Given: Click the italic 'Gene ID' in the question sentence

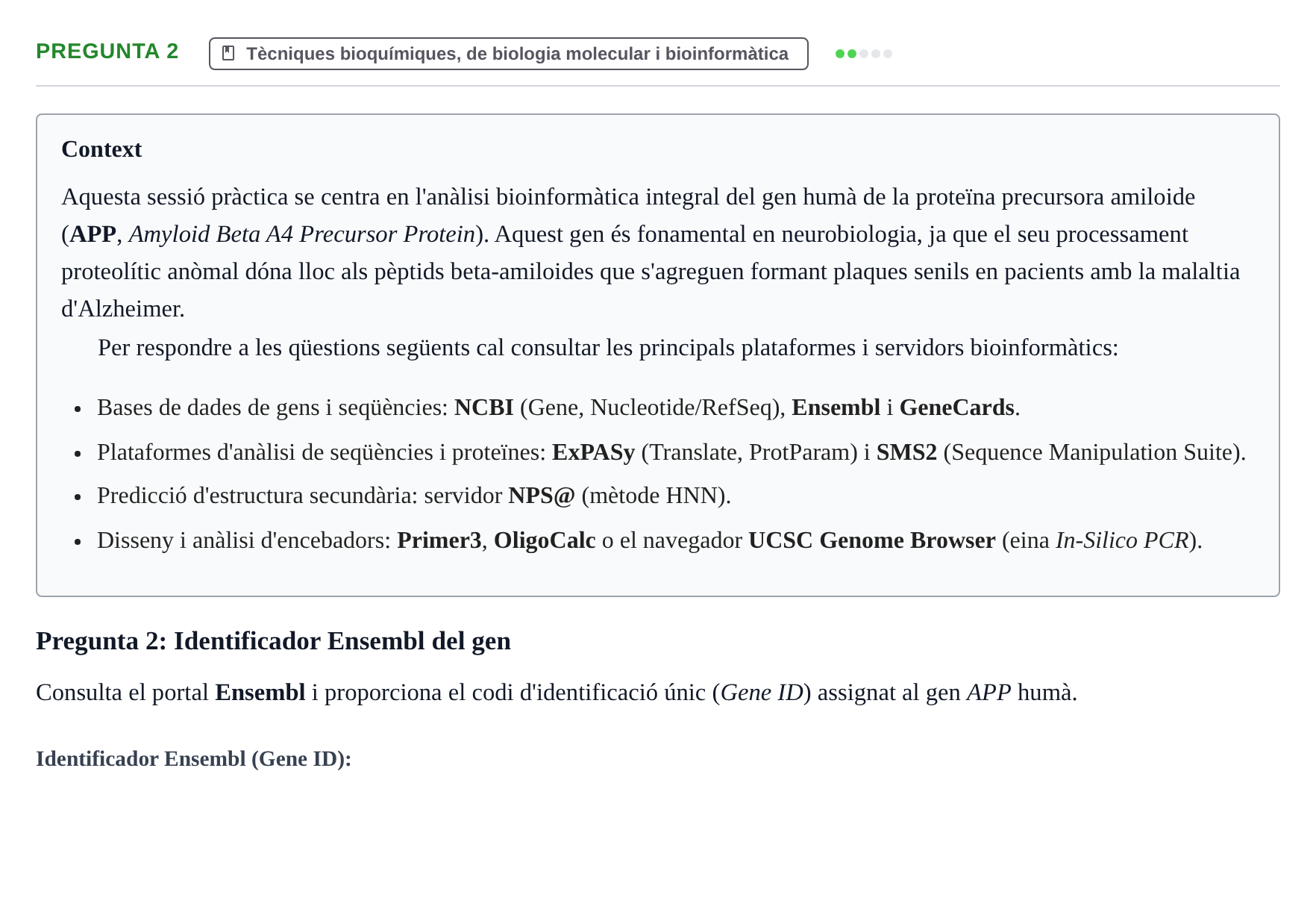Looking at the screenshot, I should coord(762,693).
